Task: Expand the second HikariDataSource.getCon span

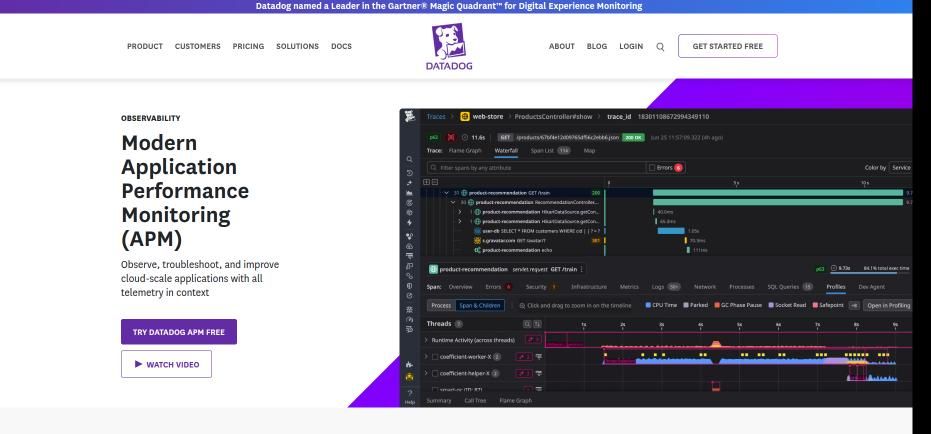Action: [460, 221]
